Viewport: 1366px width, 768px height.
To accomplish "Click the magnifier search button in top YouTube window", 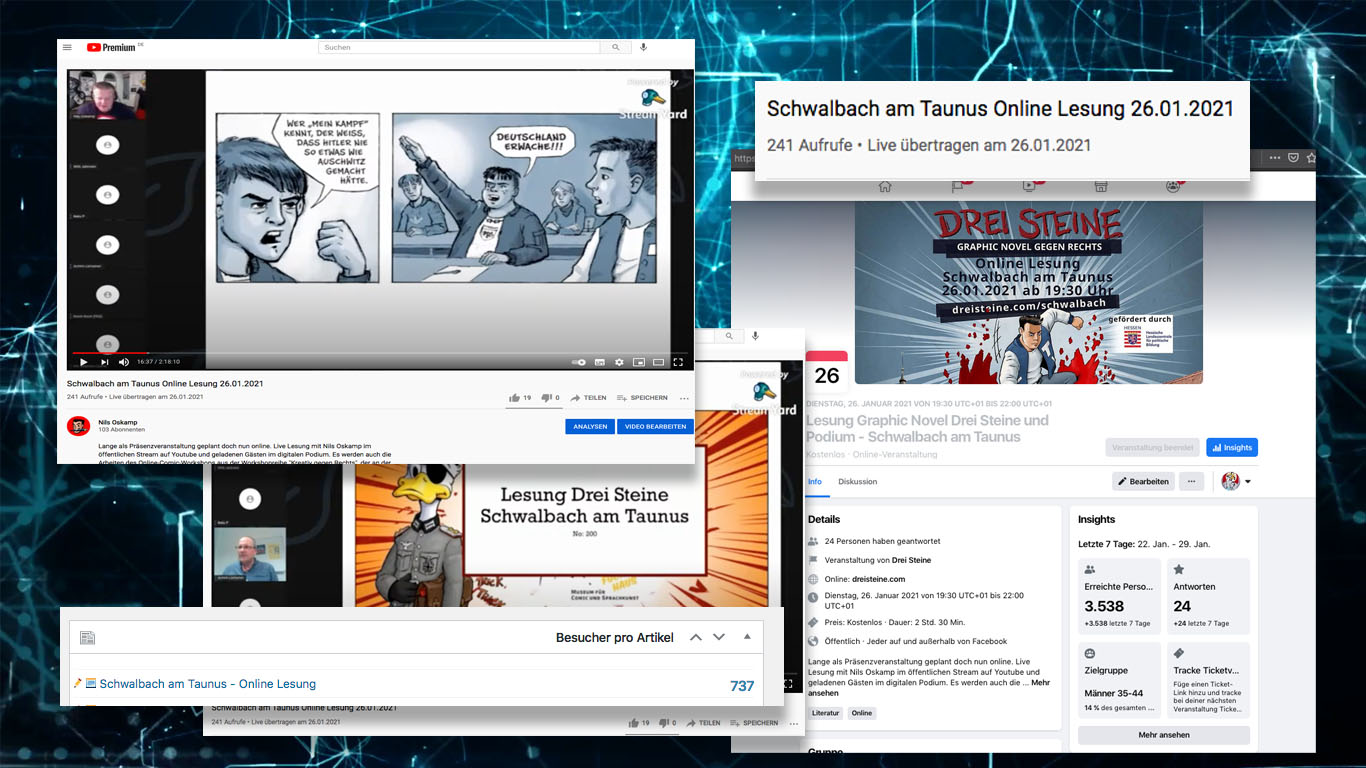I will coord(615,47).
